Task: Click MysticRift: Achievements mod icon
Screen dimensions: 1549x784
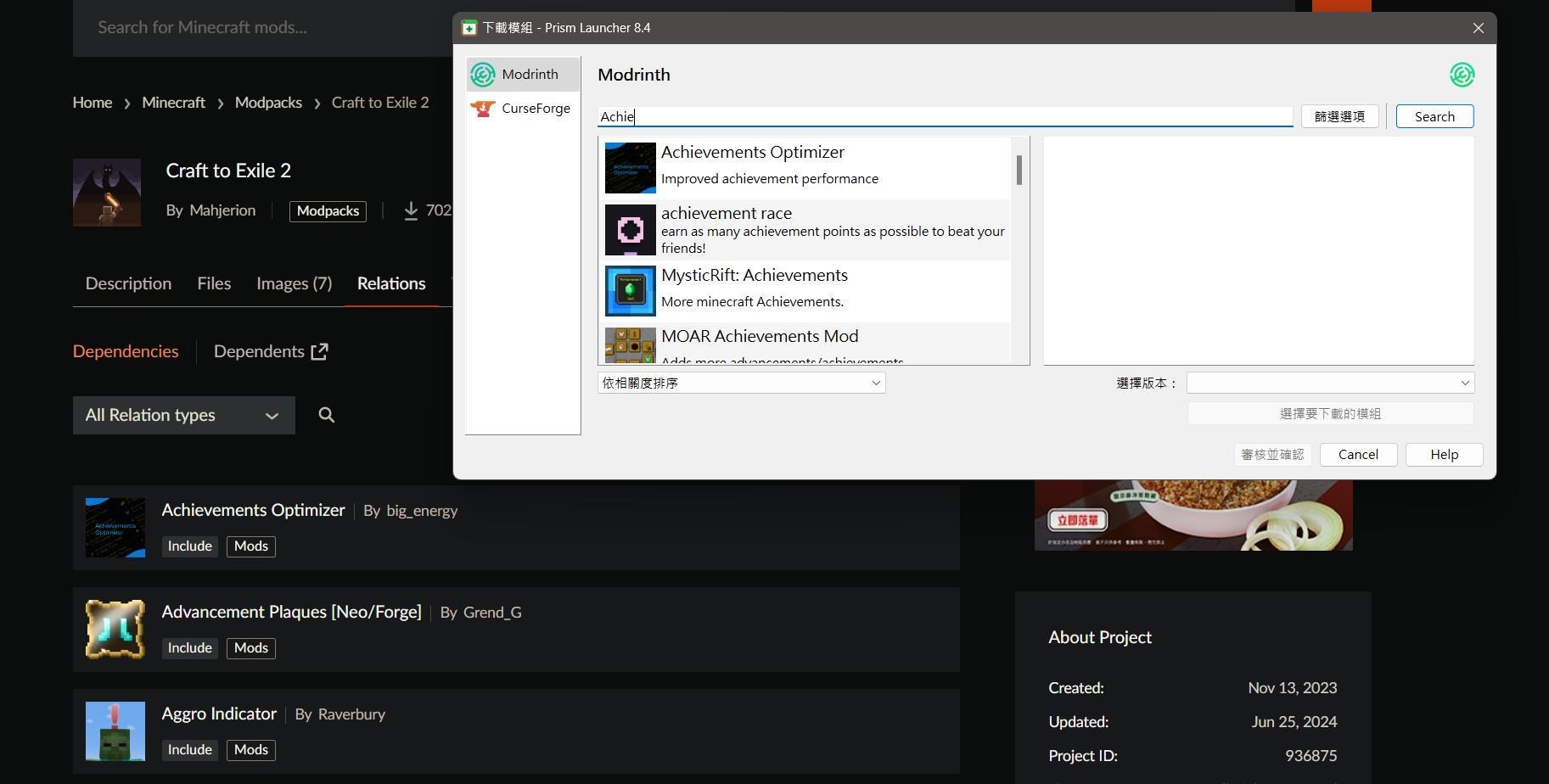Action: (630, 291)
